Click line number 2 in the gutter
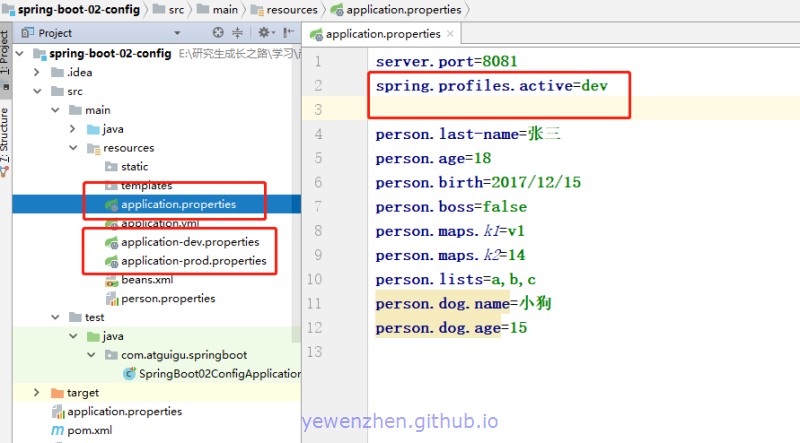 [318, 86]
